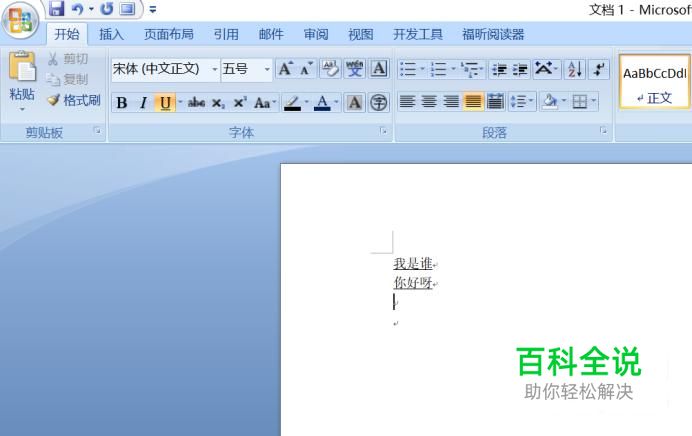Sort text with the A-Z icon

575,69
